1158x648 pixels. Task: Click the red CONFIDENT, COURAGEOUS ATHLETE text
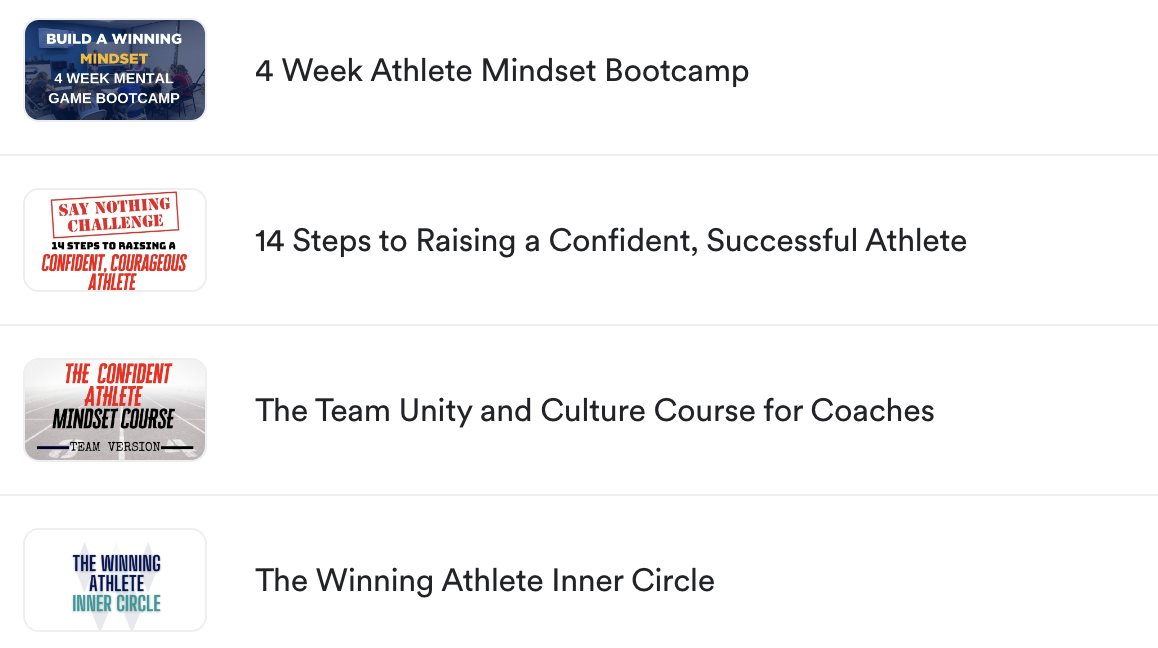pos(114,273)
